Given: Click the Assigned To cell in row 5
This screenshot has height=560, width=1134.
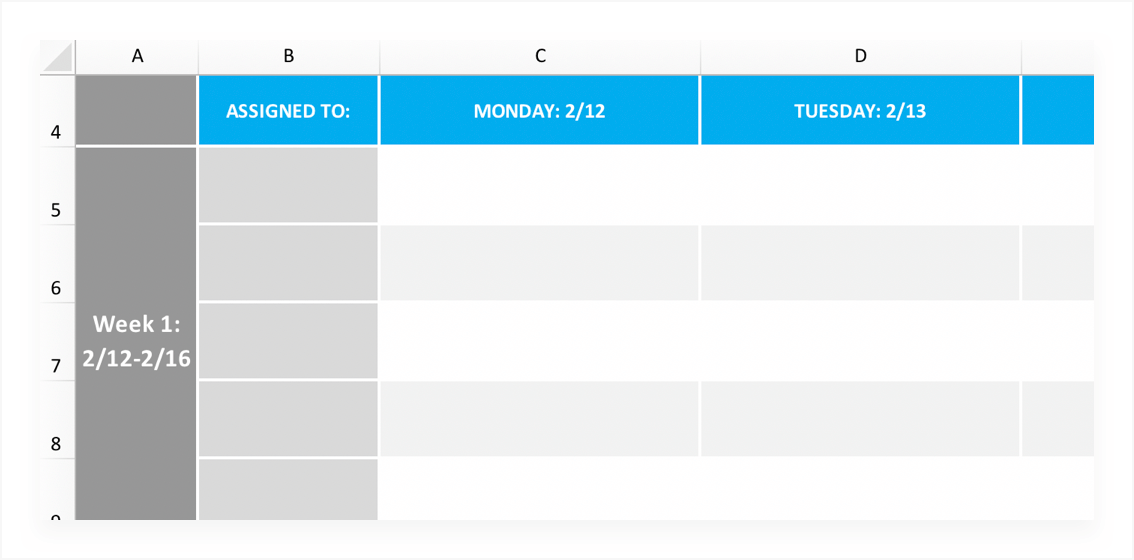Looking at the screenshot, I should [x=288, y=185].
